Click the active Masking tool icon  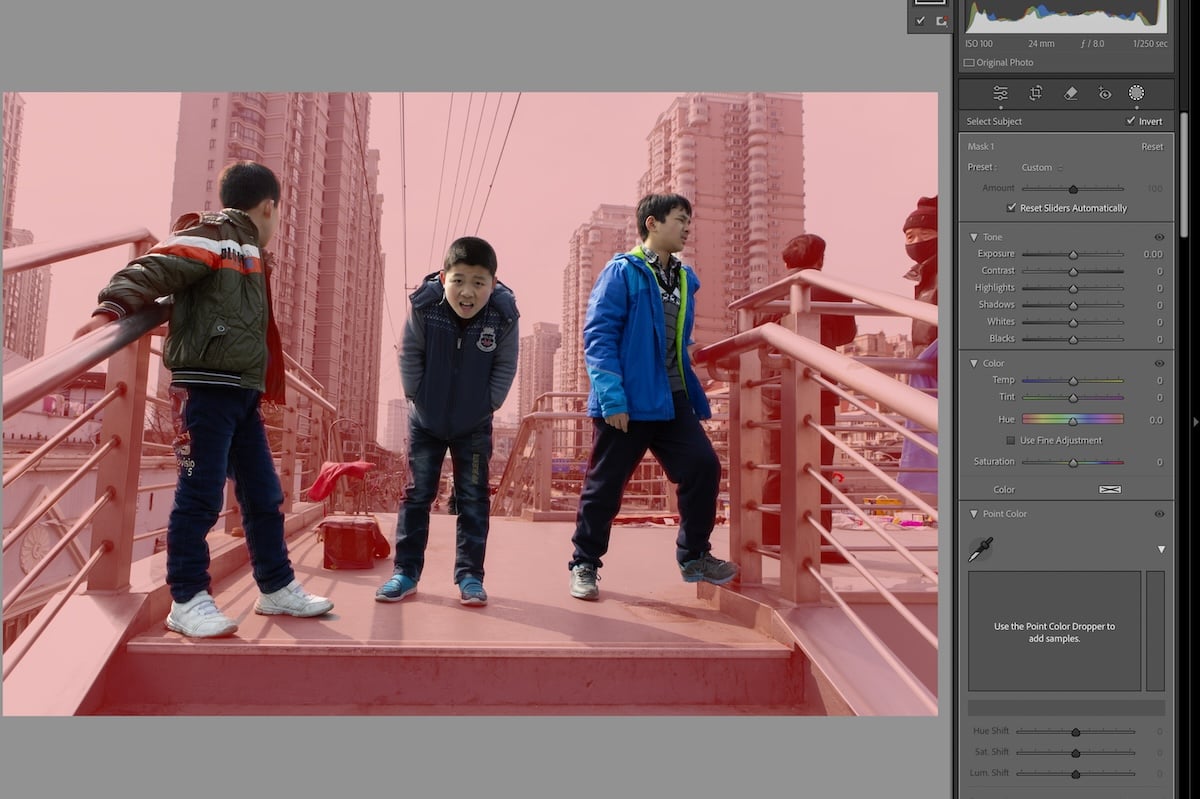(1136, 93)
